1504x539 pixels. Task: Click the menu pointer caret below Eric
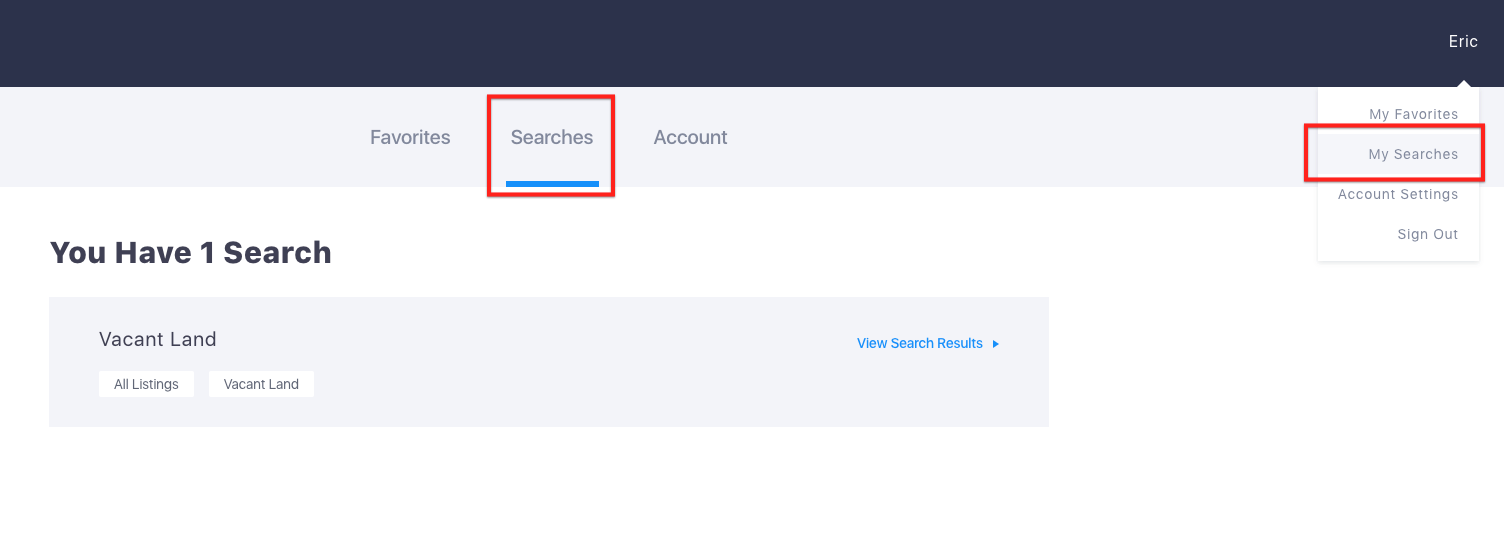(x=1463, y=83)
